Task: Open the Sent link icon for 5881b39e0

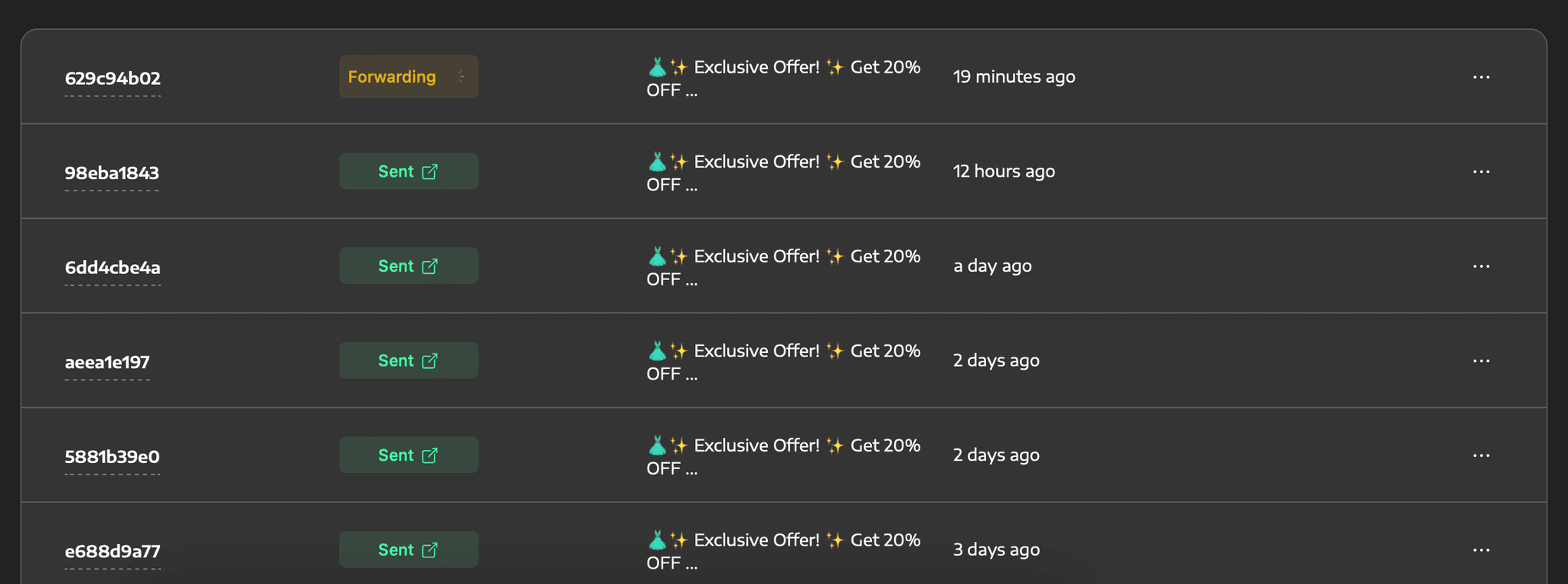Action: [430, 455]
